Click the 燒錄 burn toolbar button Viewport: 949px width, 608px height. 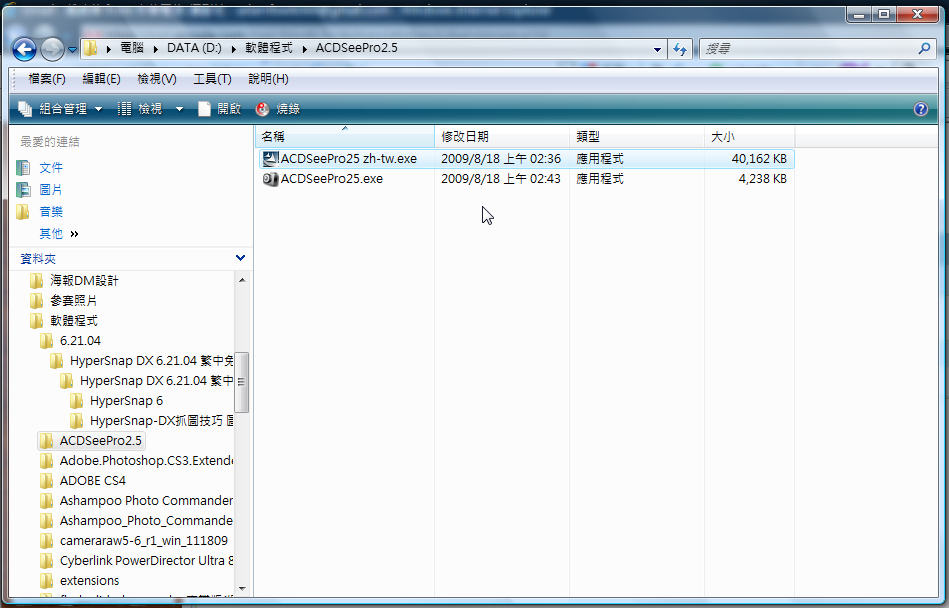pos(278,109)
